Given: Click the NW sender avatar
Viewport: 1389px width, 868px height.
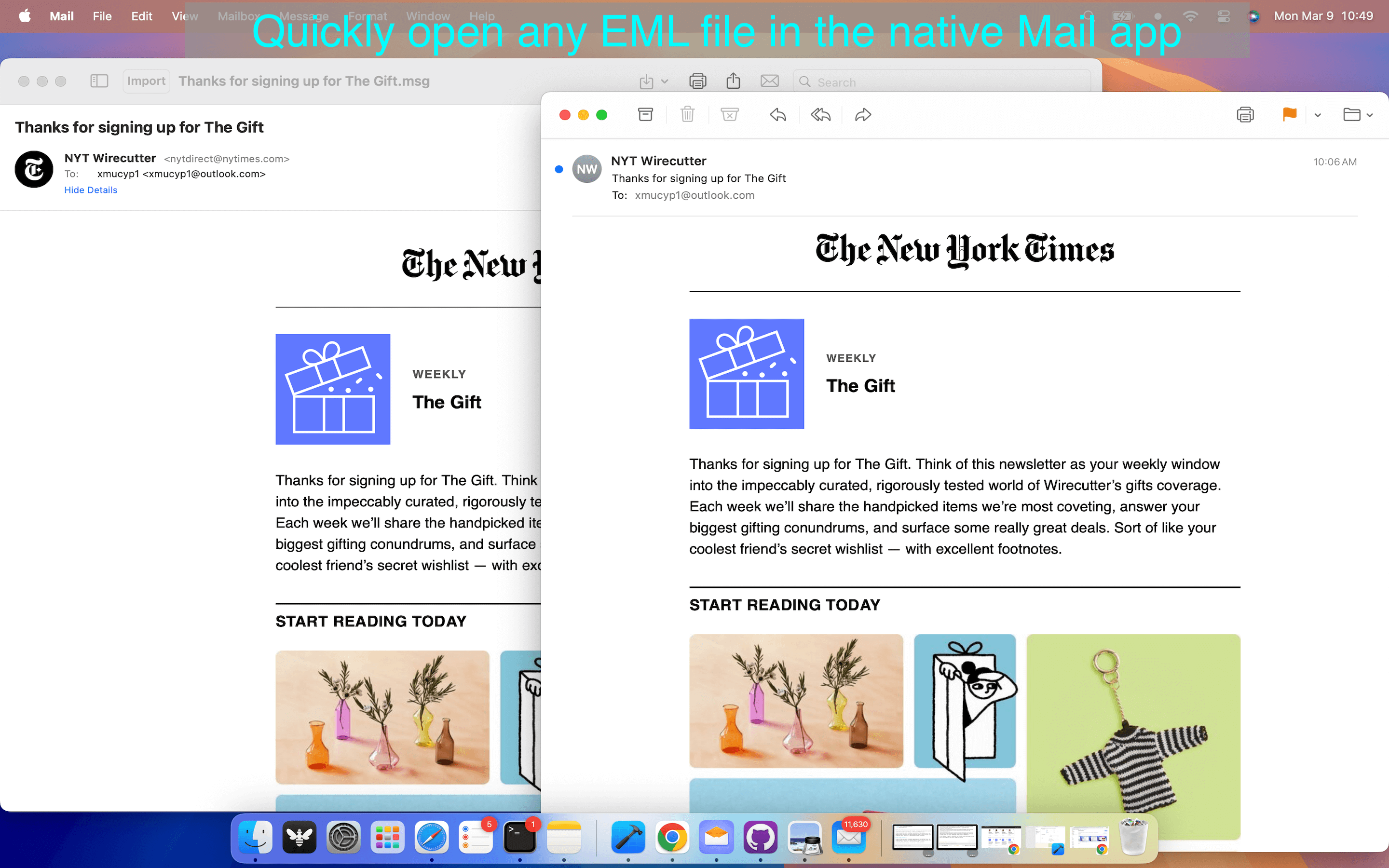Looking at the screenshot, I should [x=587, y=169].
